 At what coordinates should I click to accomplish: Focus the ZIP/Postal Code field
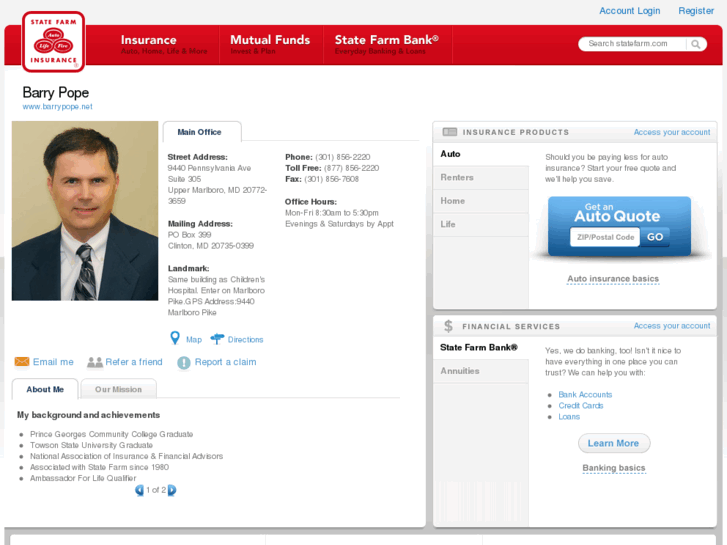pyautogui.click(x=605, y=237)
